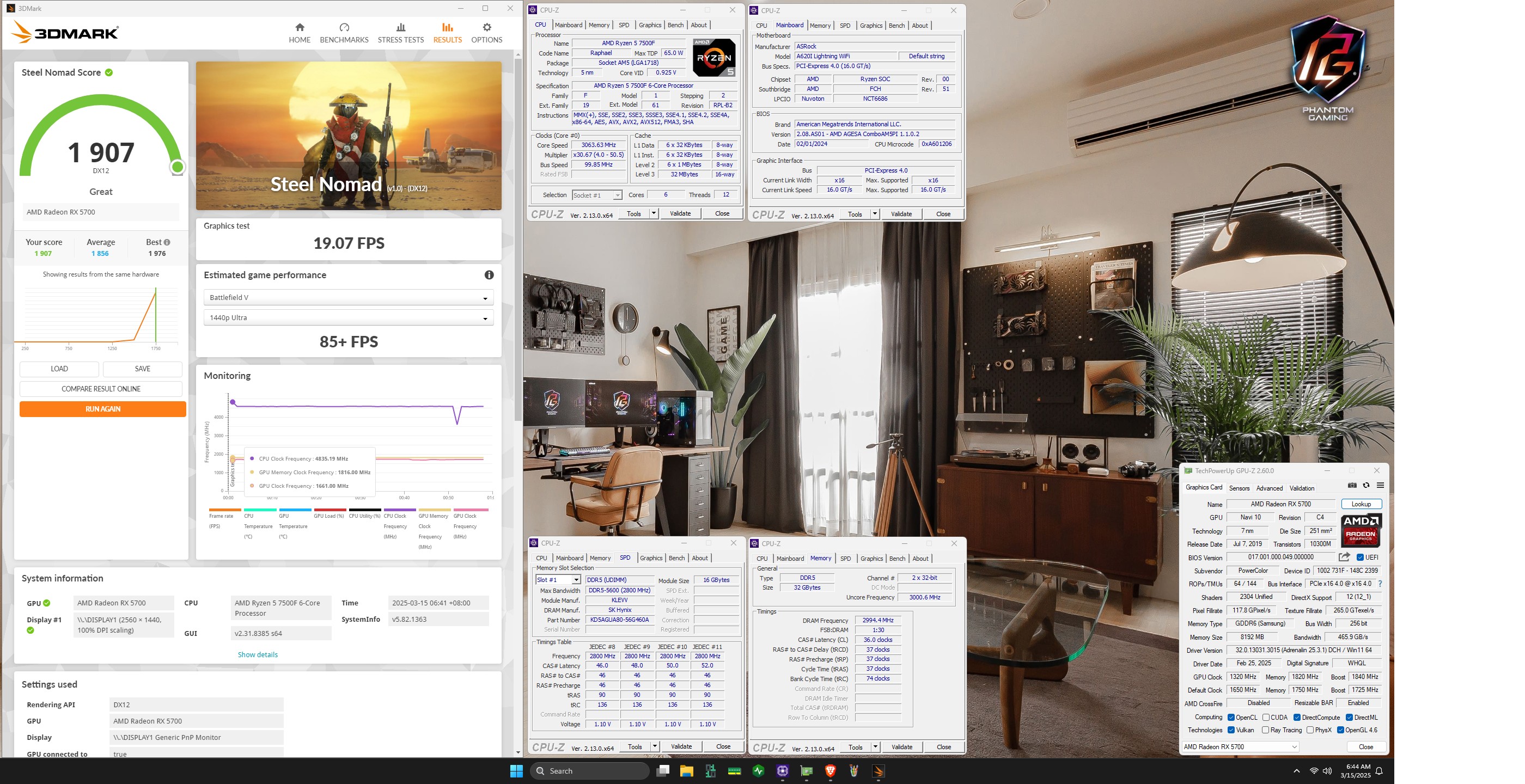The width and height of the screenshot is (1525, 784).
Task: Toggle the DirectML checkbox
Action: (1349, 717)
